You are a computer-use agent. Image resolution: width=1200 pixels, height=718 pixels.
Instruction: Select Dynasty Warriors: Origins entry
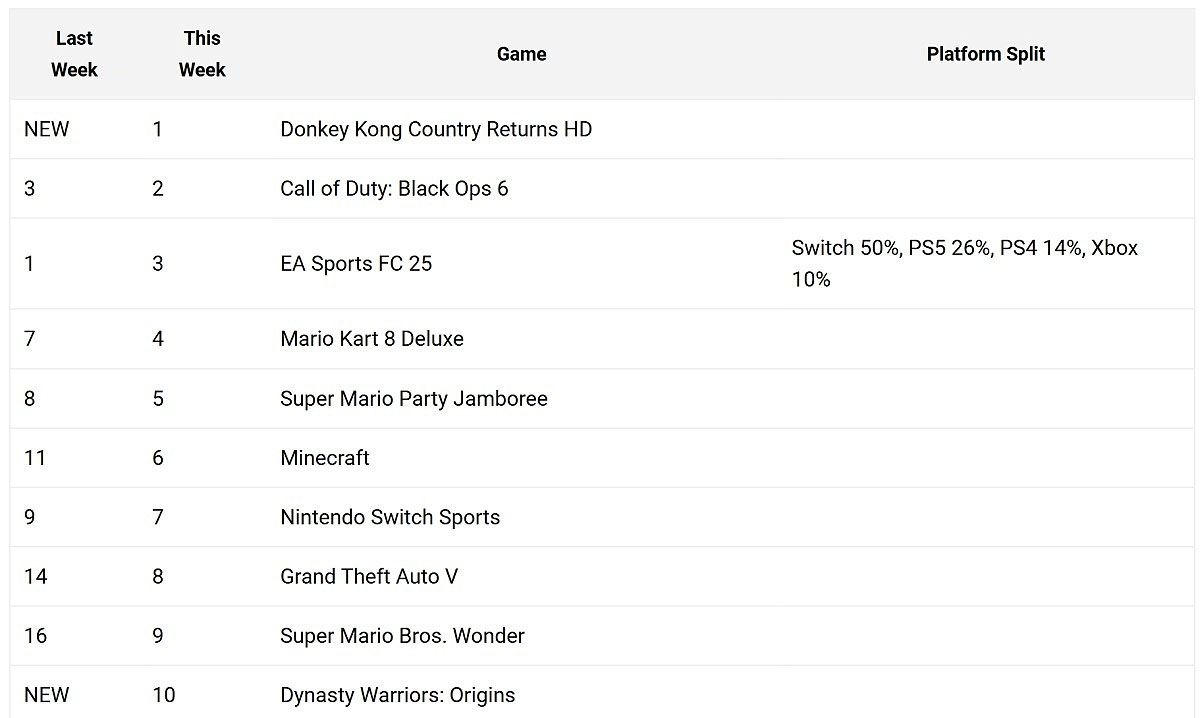click(x=398, y=695)
